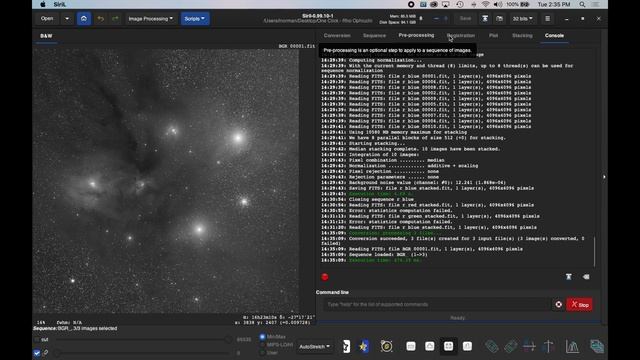Click the blue star color map icon
Screen dimensions: 640x360
tap(363, 347)
